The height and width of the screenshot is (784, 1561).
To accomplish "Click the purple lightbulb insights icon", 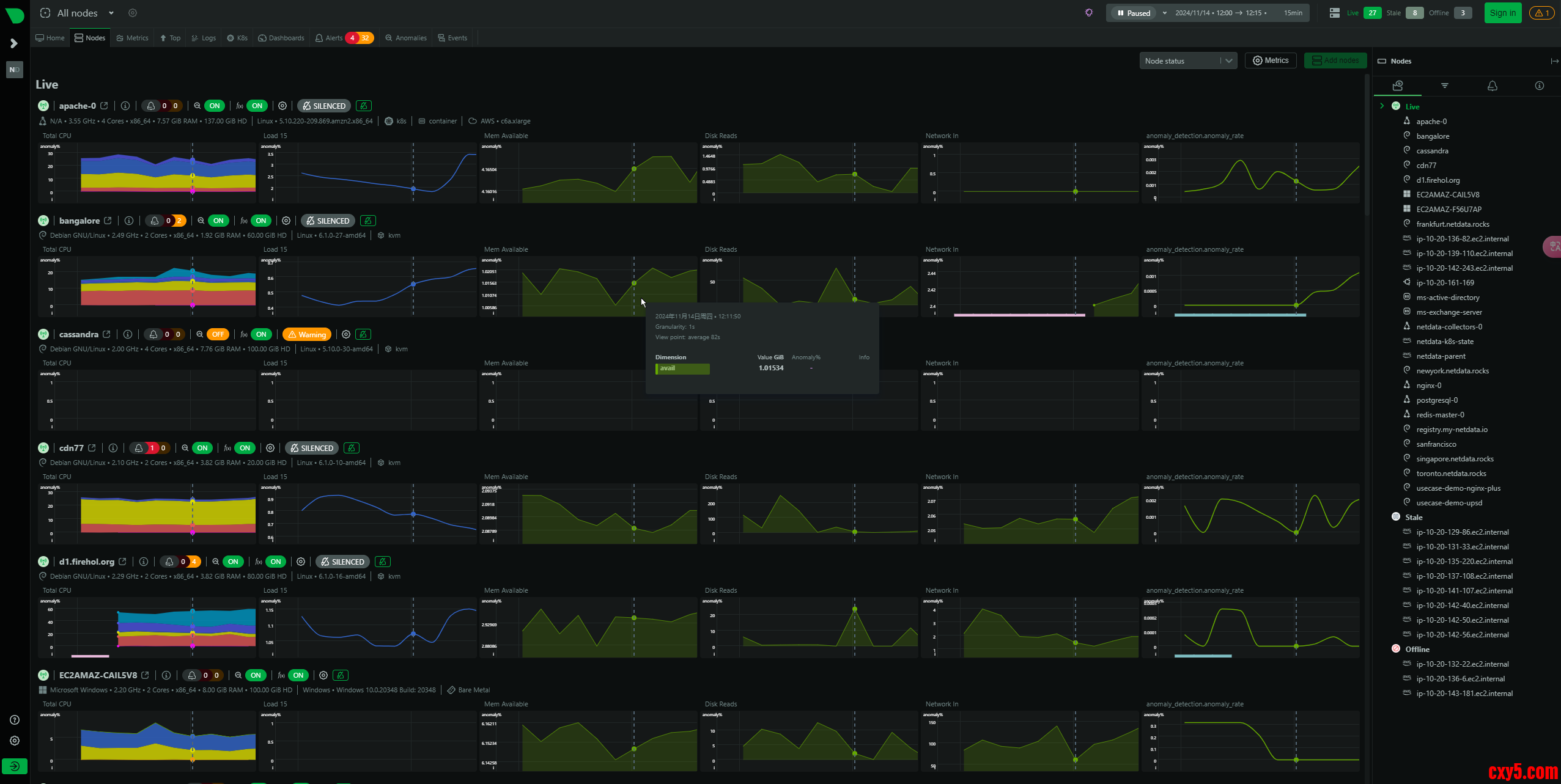I will pos(1089,13).
